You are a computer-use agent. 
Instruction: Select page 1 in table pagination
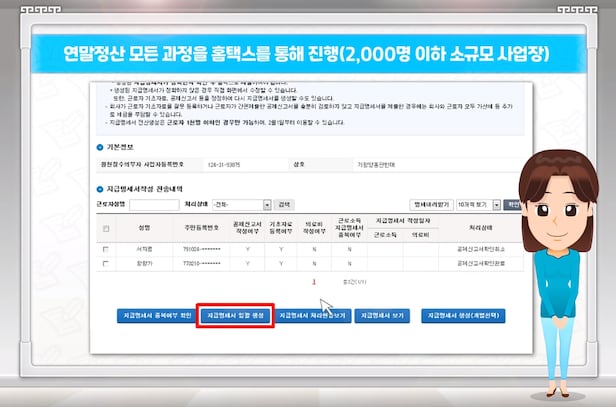click(313, 283)
